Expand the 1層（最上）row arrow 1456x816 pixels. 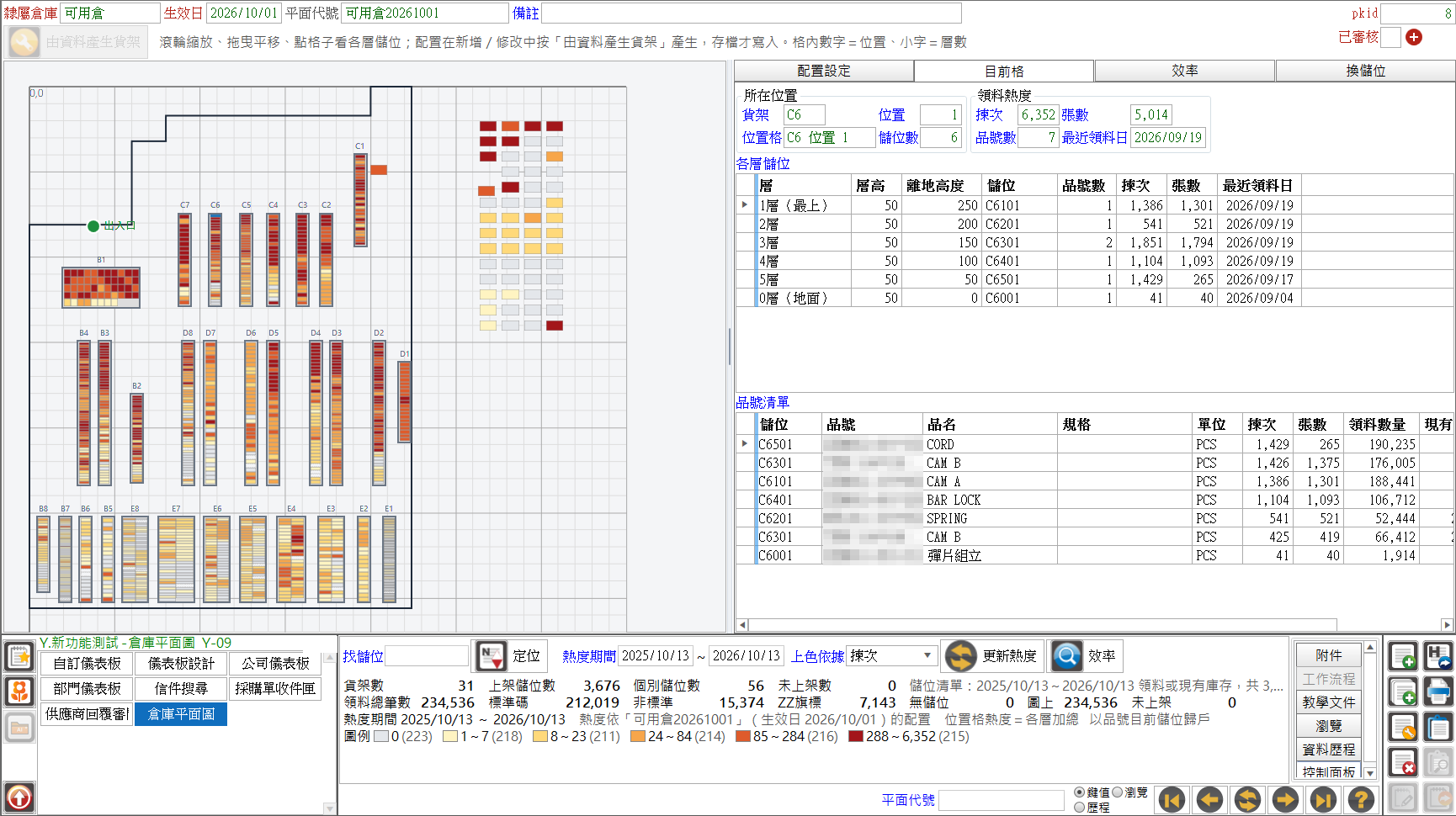(745, 205)
